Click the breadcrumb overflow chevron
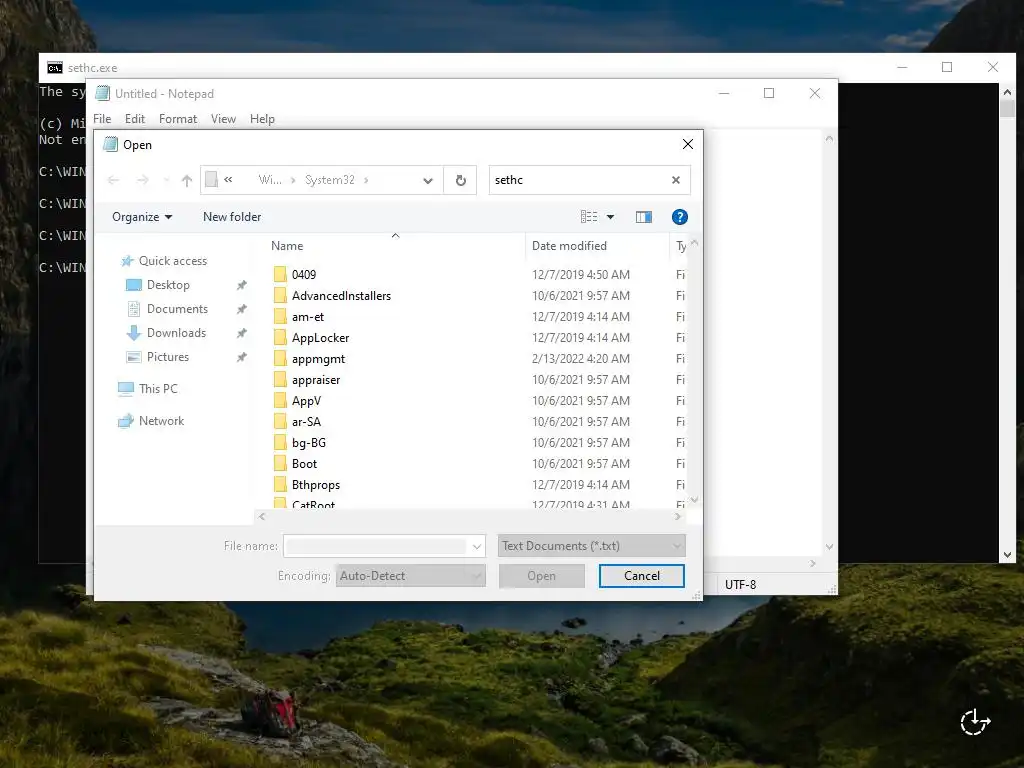Viewport: 1024px width, 768px height. (229, 180)
